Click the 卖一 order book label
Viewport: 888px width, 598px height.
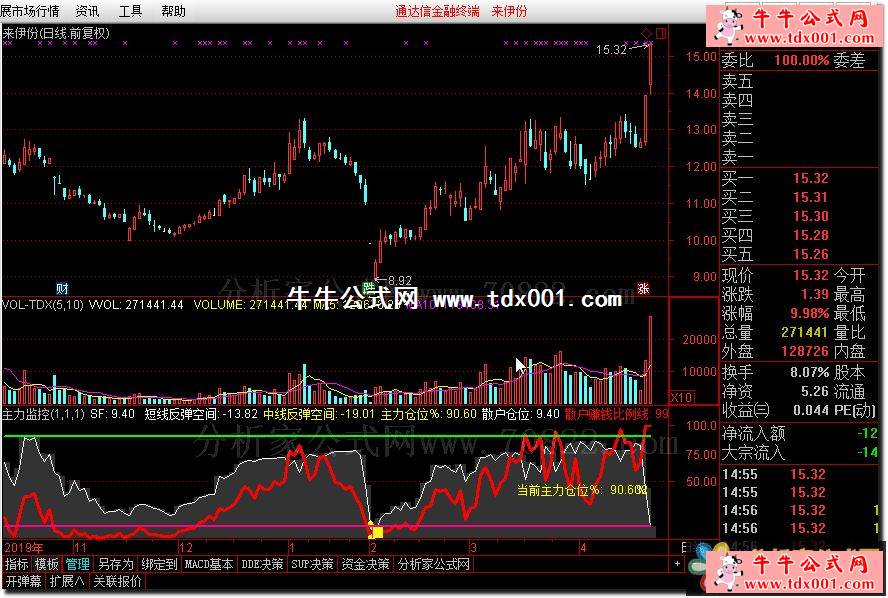[x=737, y=157]
